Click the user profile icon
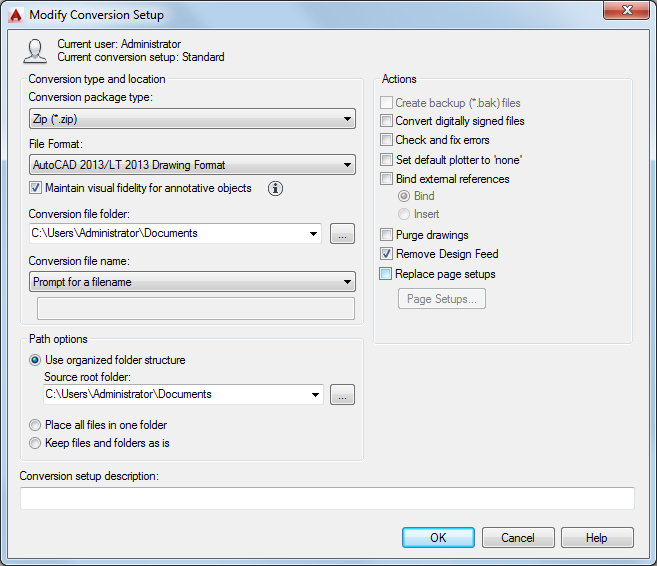The image size is (657, 566). pos(35,51)
